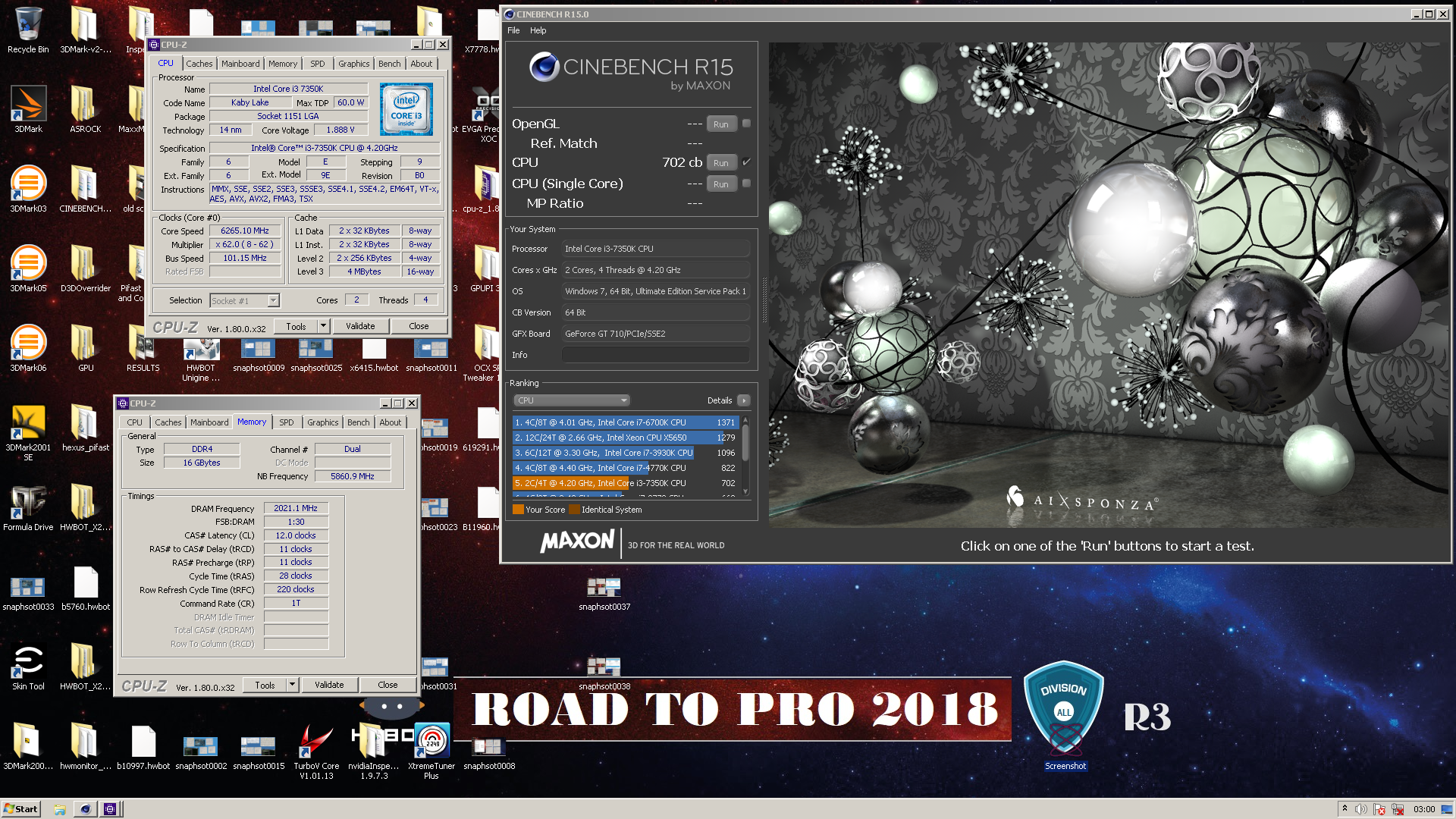Open the b10997.hwbot file
Image resolution: width=1456 pixels, height=819 pixels.
click(x=143, y=747)
